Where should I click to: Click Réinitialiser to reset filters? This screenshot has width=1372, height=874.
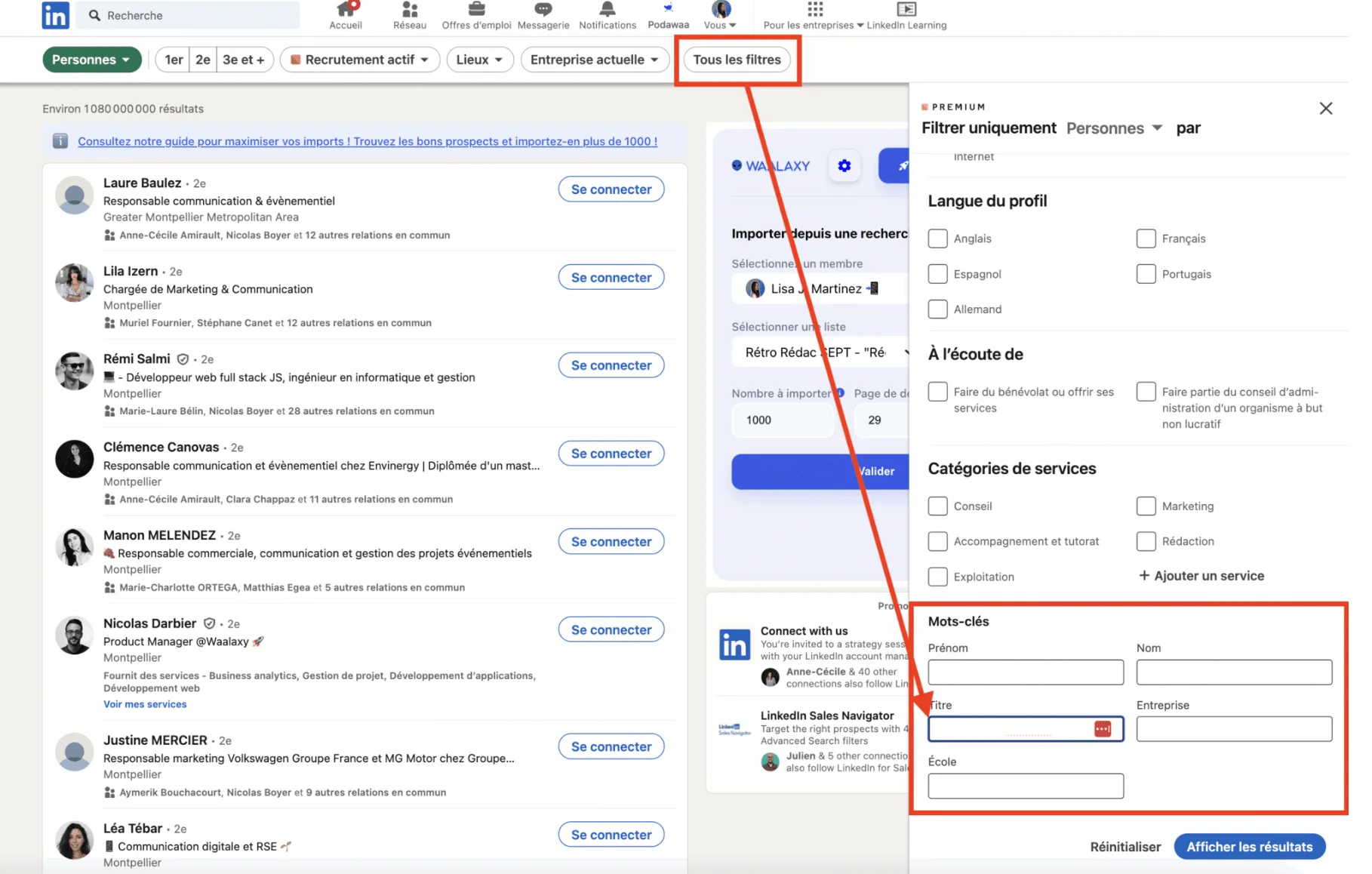coord(1125,847)
